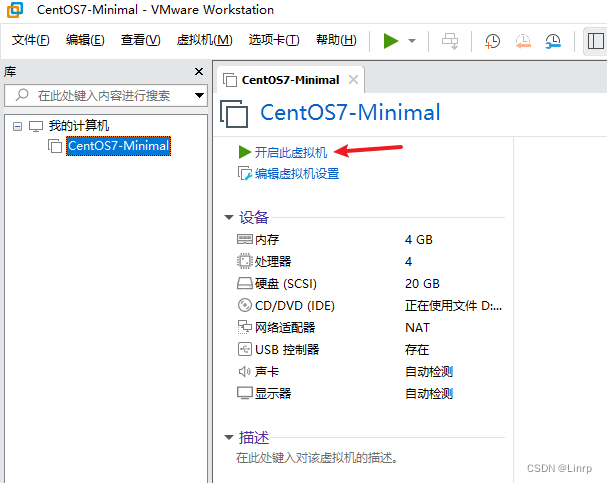
Task: Select CentOS7-Minimal in the library tree
Action: [118, 146]
